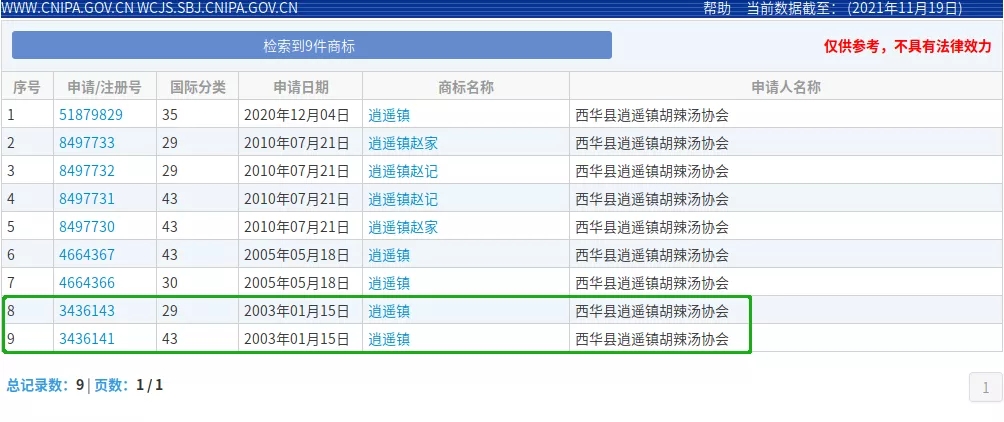Go to page 1 pagination button
Viewport: 1004px width, 422px height.
(x=985, y=387)
